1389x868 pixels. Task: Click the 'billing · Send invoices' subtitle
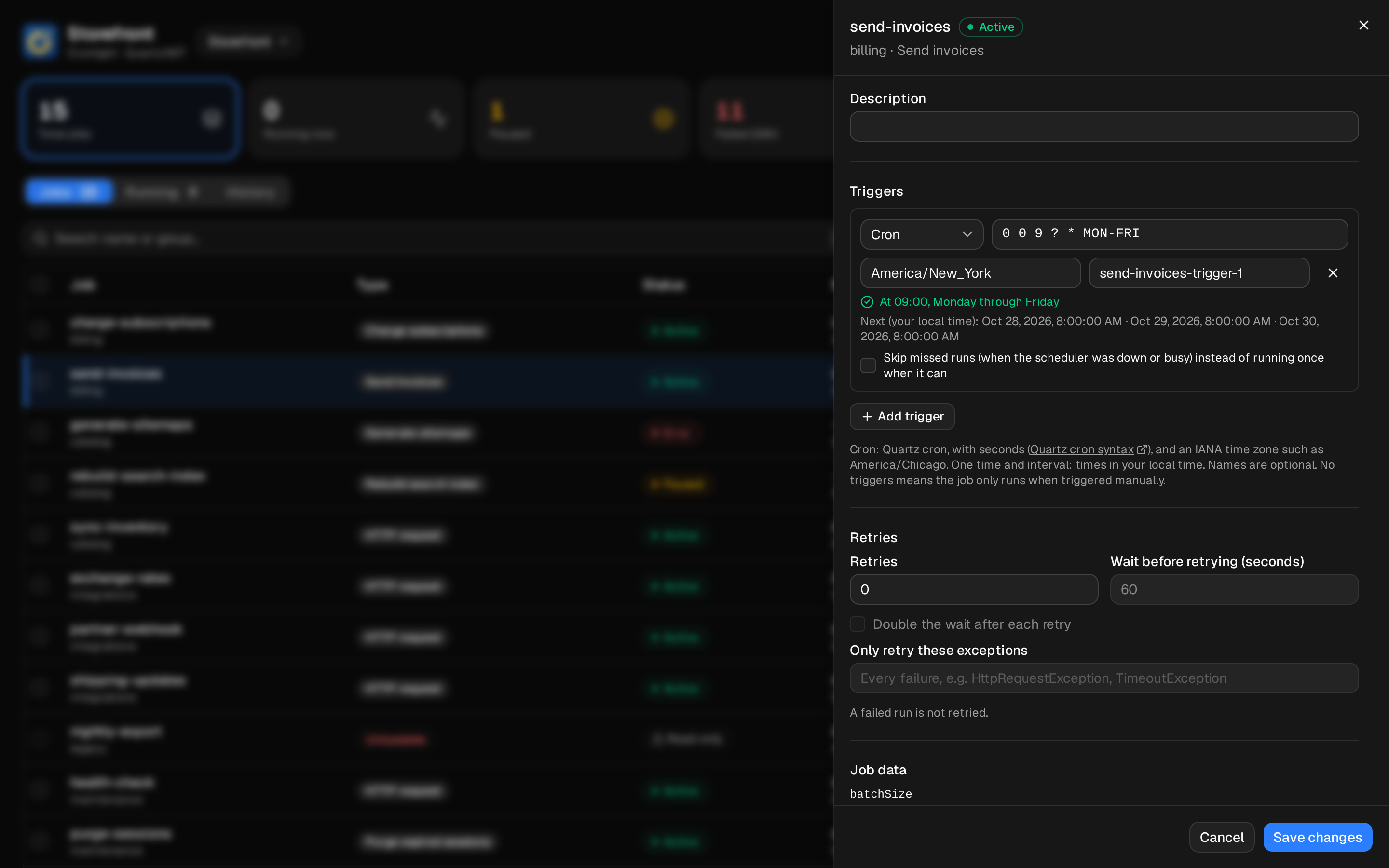917,51
